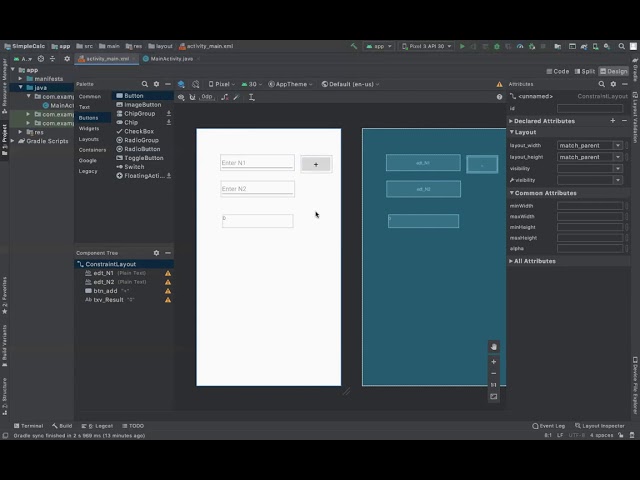Search Attributes with the magnifier icon
The height and width of the screenshot is (480, 640).
coord(602,84)
